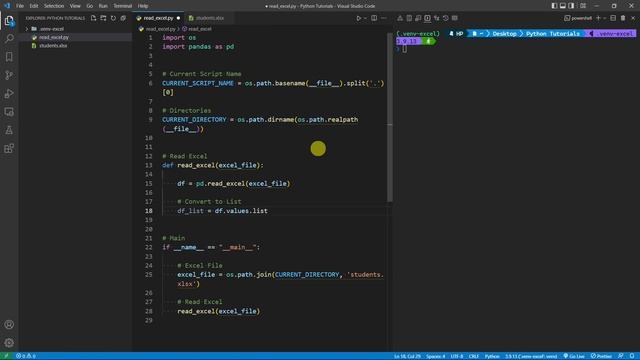Viewport: 640px width, 360px height.
Task: Select Python language mode in status bar
Action: (492, 356)
